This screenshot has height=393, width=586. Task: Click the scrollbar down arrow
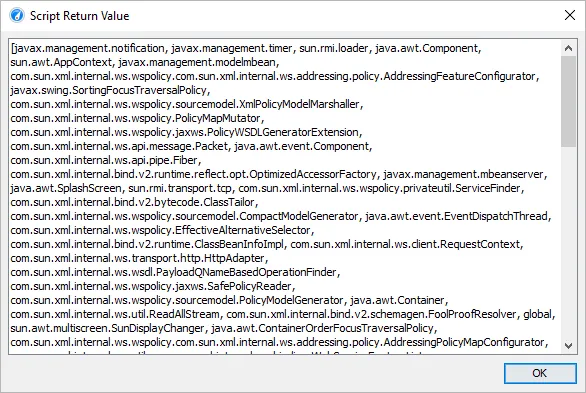tap(568, 346)
